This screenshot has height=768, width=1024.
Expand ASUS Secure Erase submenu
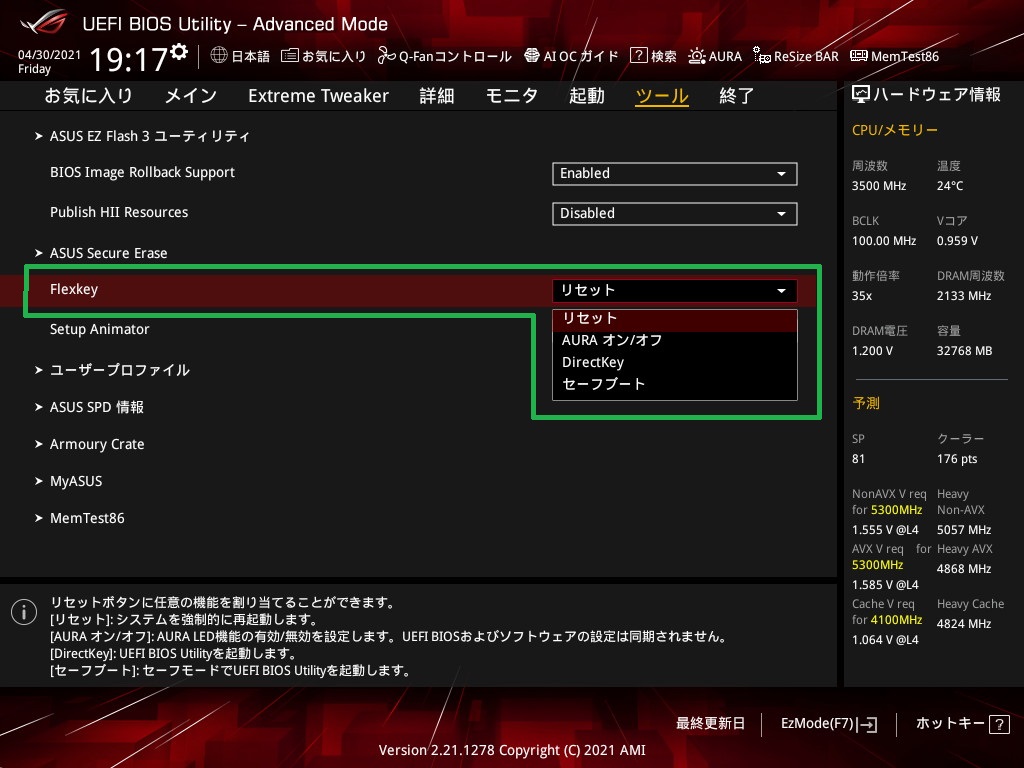(101, 253)
